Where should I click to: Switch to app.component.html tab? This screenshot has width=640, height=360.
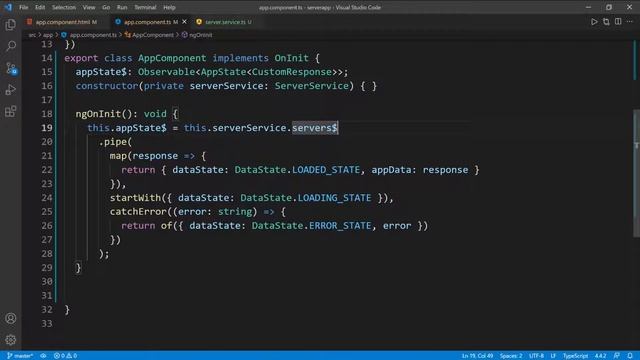[x=62, y=22]
